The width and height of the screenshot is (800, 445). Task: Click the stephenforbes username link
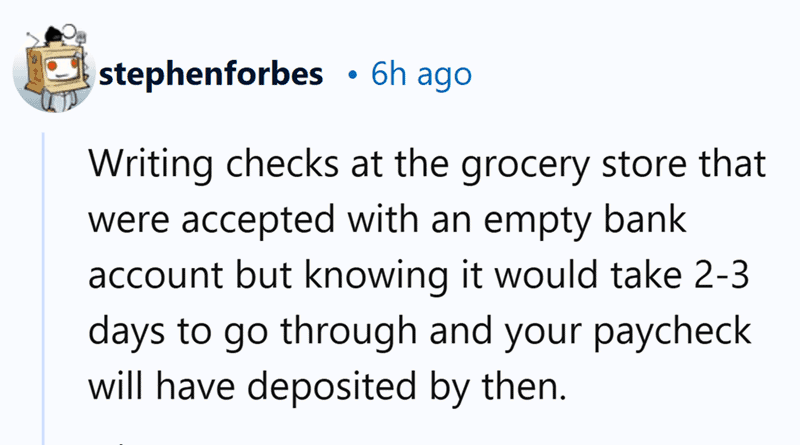point(211,74)
